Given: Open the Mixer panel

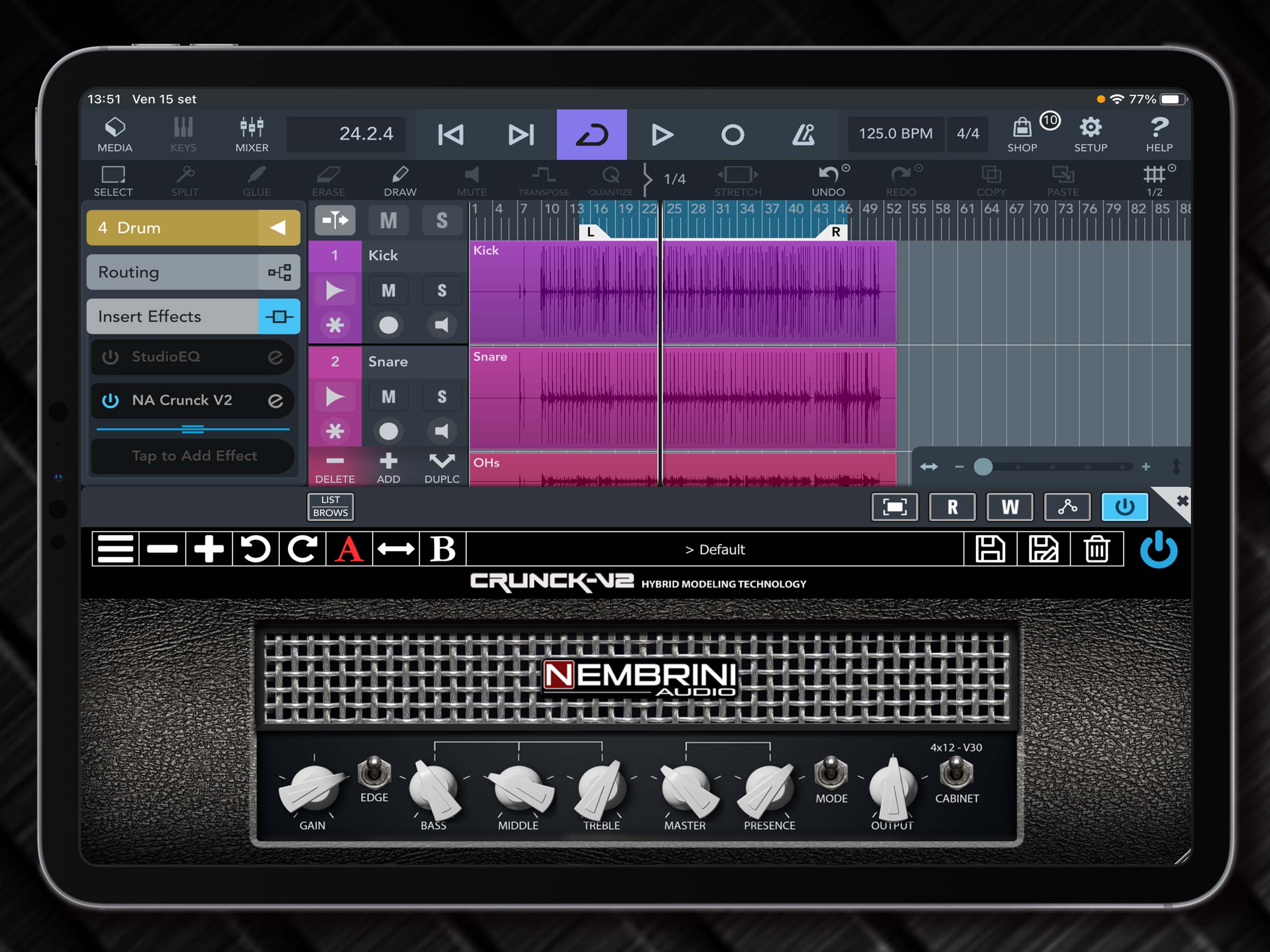Looking at the screenshot, I should (x=251, y=134).
